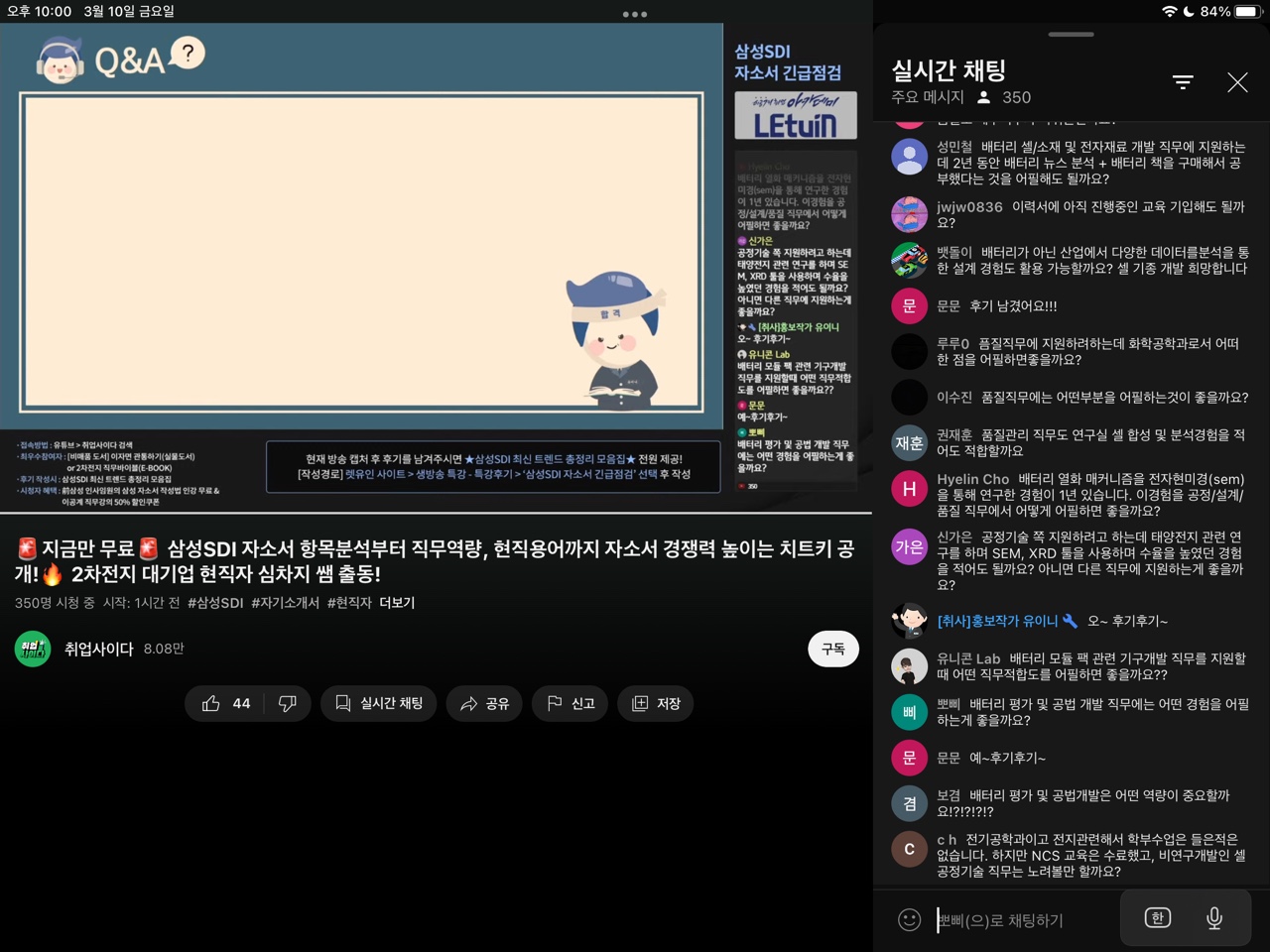
Task: Tap 권재훈's 재훈 avatar
Action: [909, 442]
